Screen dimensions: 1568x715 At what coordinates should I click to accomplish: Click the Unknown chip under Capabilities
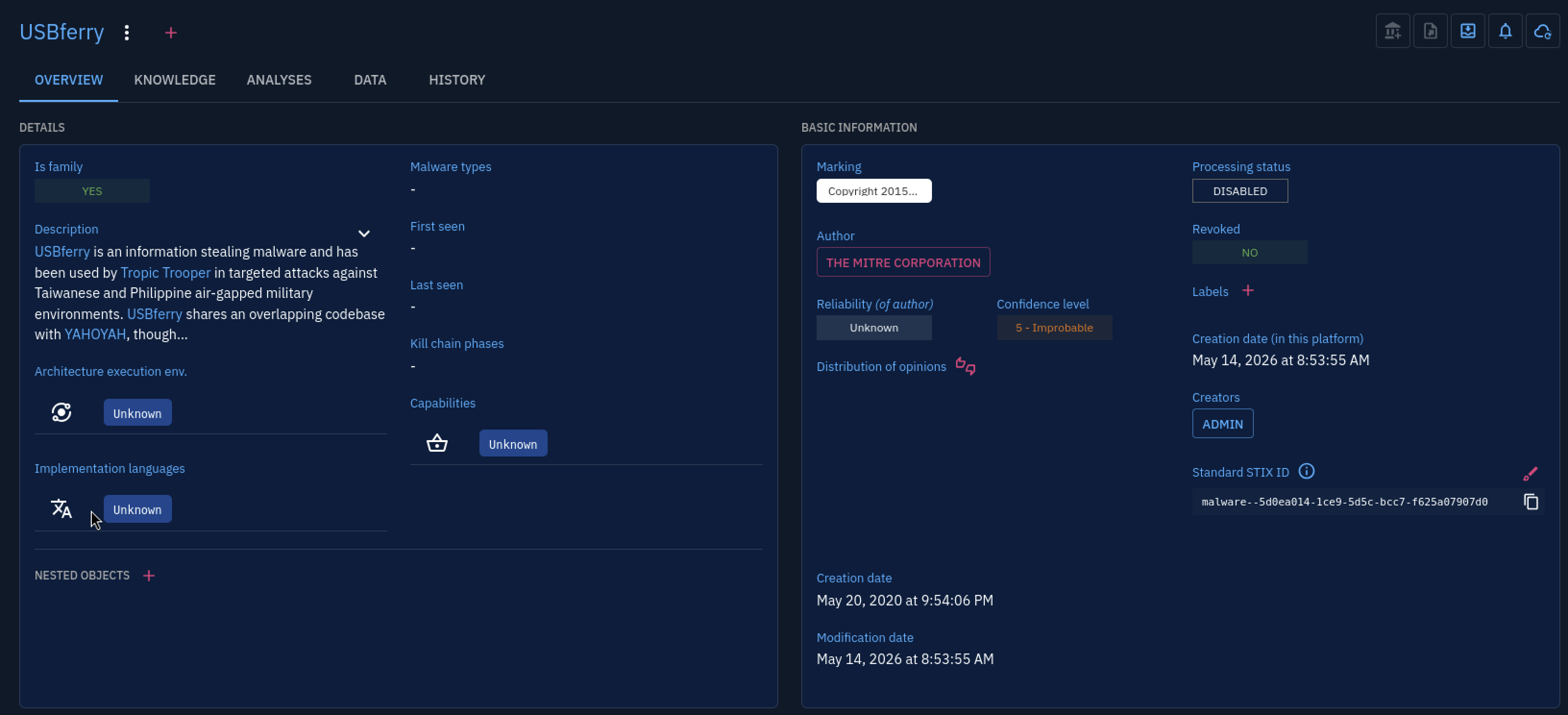click(x=513, y=444)
